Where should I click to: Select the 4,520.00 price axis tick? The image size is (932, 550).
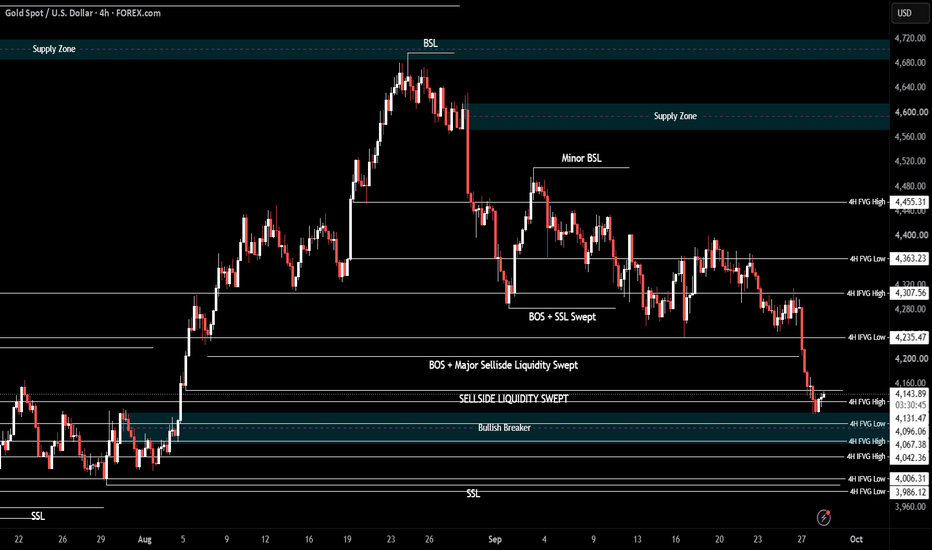[x=910, y=161]
